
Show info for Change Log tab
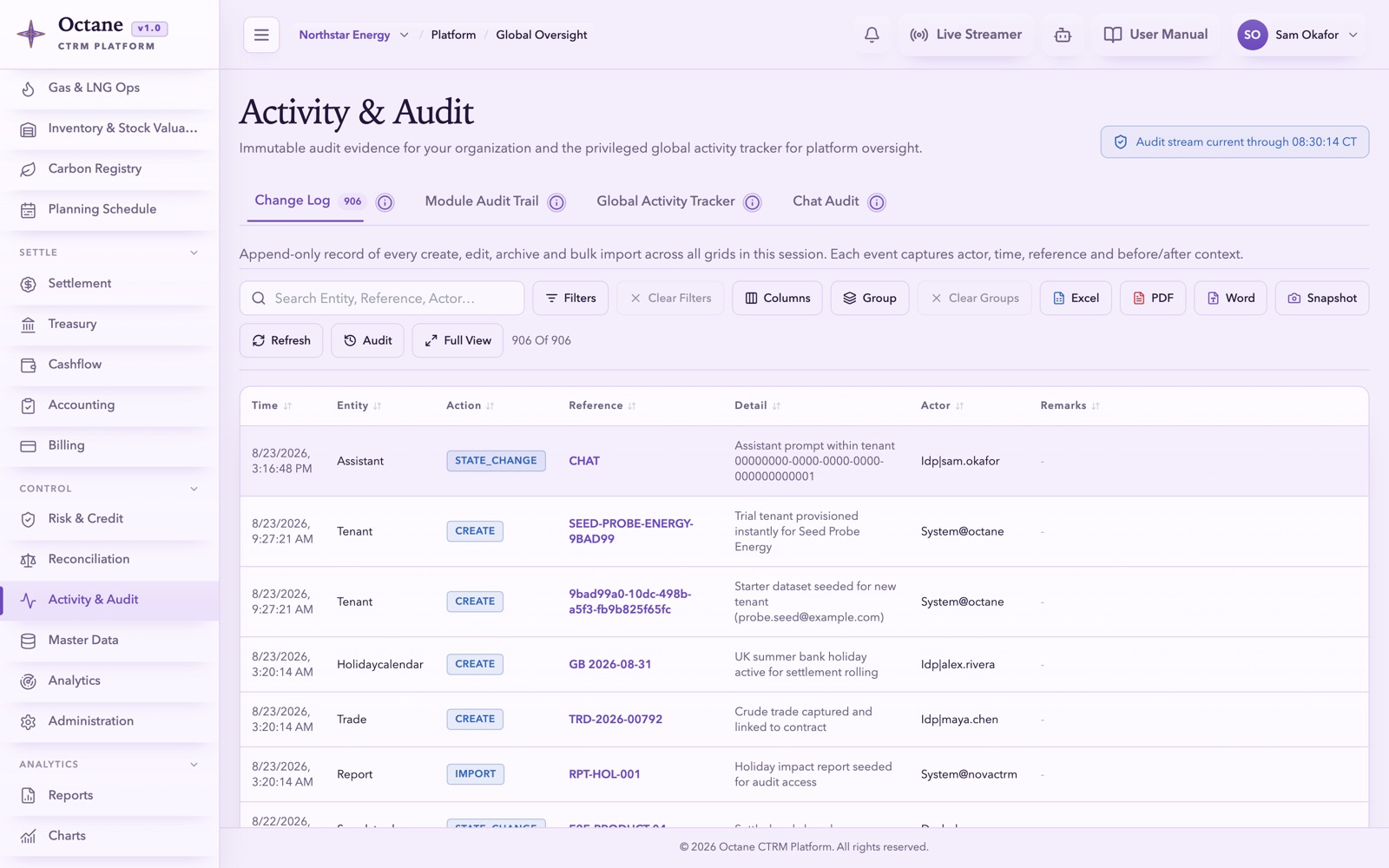point(385,202)
